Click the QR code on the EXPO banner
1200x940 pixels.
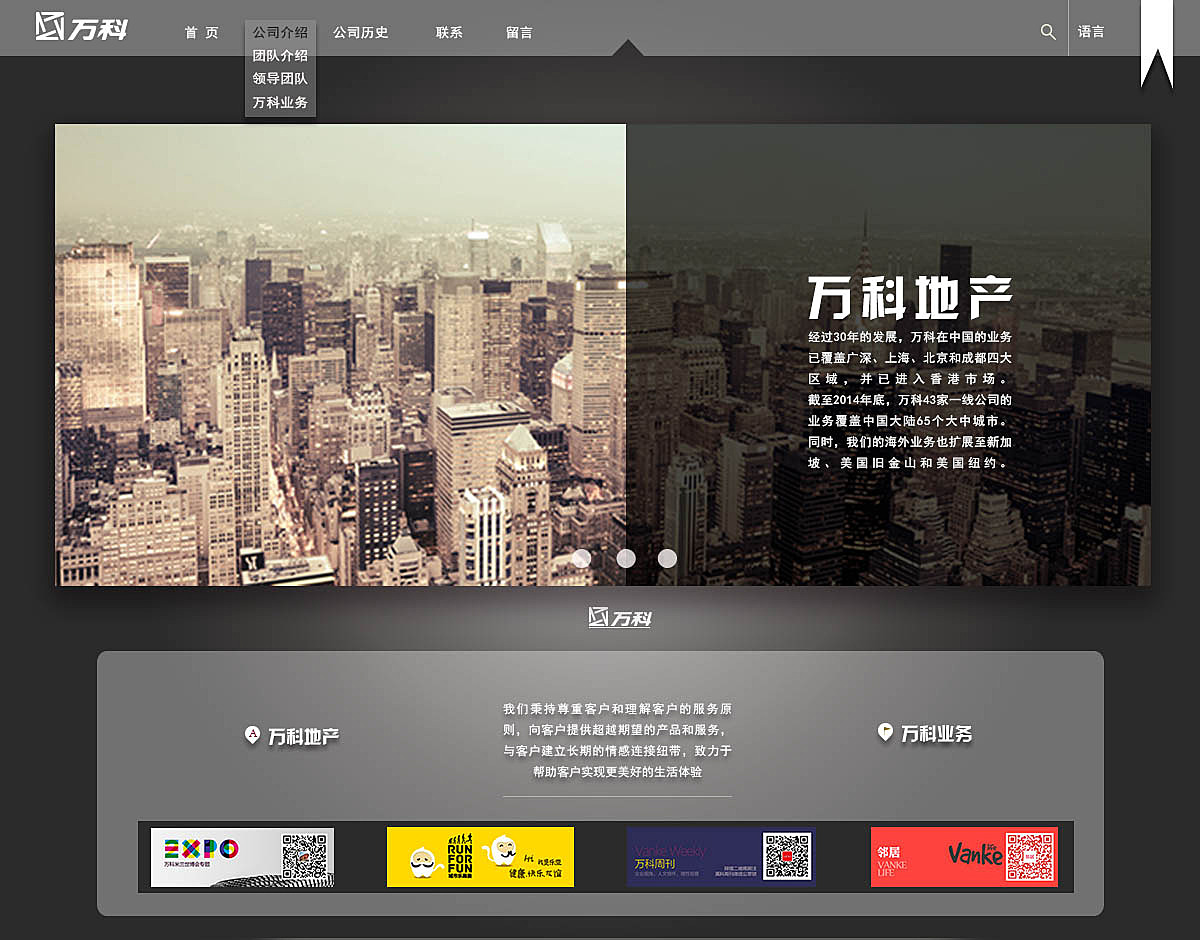coord(305,858)
